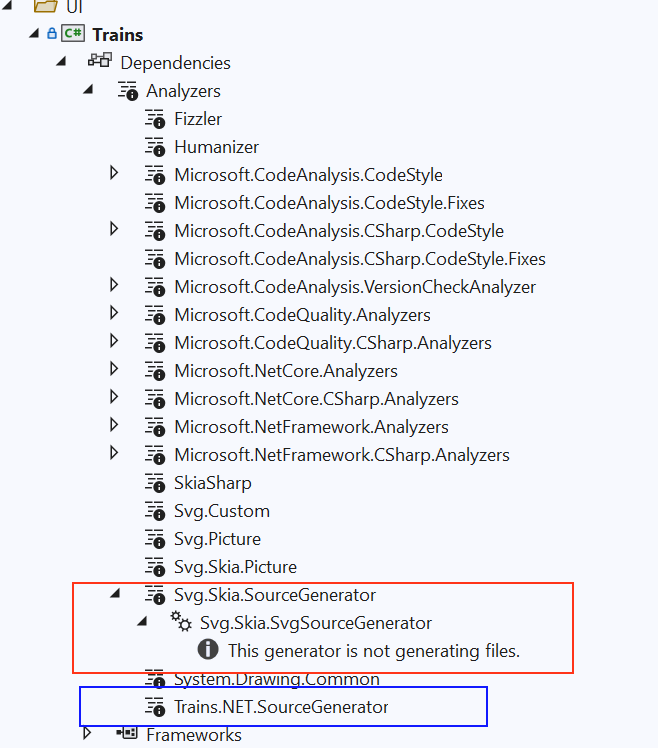Select the Trains.NET.SourceGenerator label
The width and height of the screenshot is (658, 748).
tap(281, 707)
